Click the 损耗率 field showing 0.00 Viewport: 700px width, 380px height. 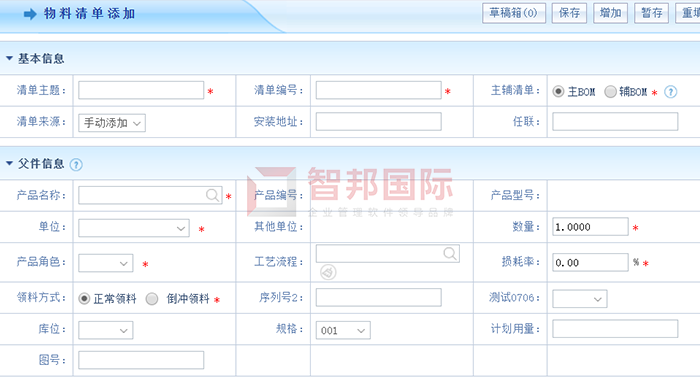590,263
